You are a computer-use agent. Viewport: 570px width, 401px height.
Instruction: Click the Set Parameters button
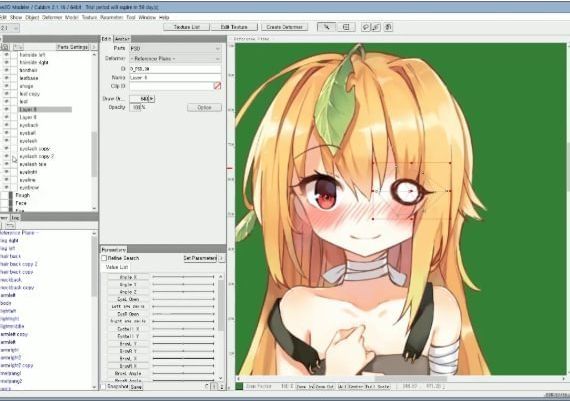click(x=200, y=258)
